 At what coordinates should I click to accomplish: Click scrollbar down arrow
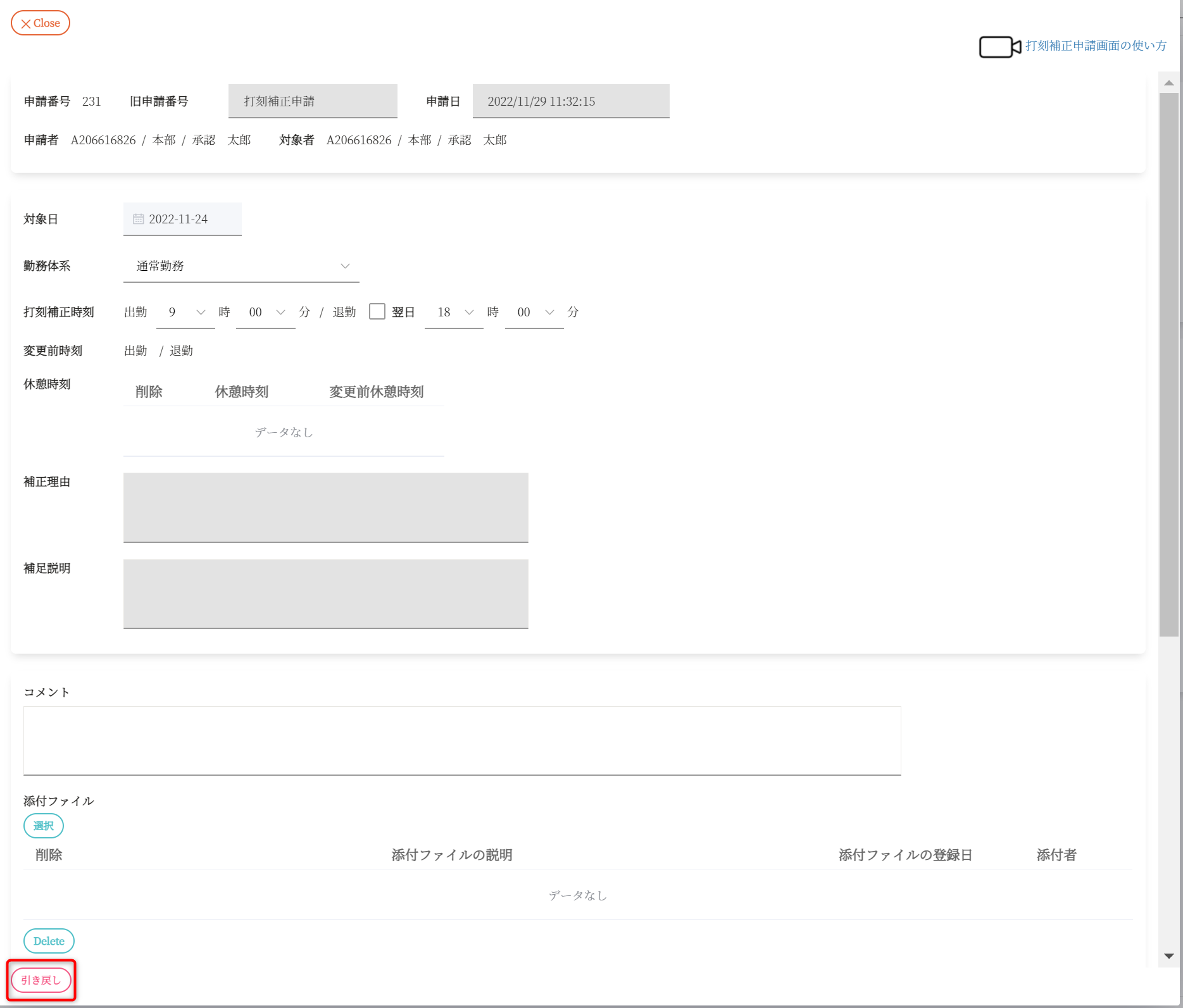coord(1168,955)
